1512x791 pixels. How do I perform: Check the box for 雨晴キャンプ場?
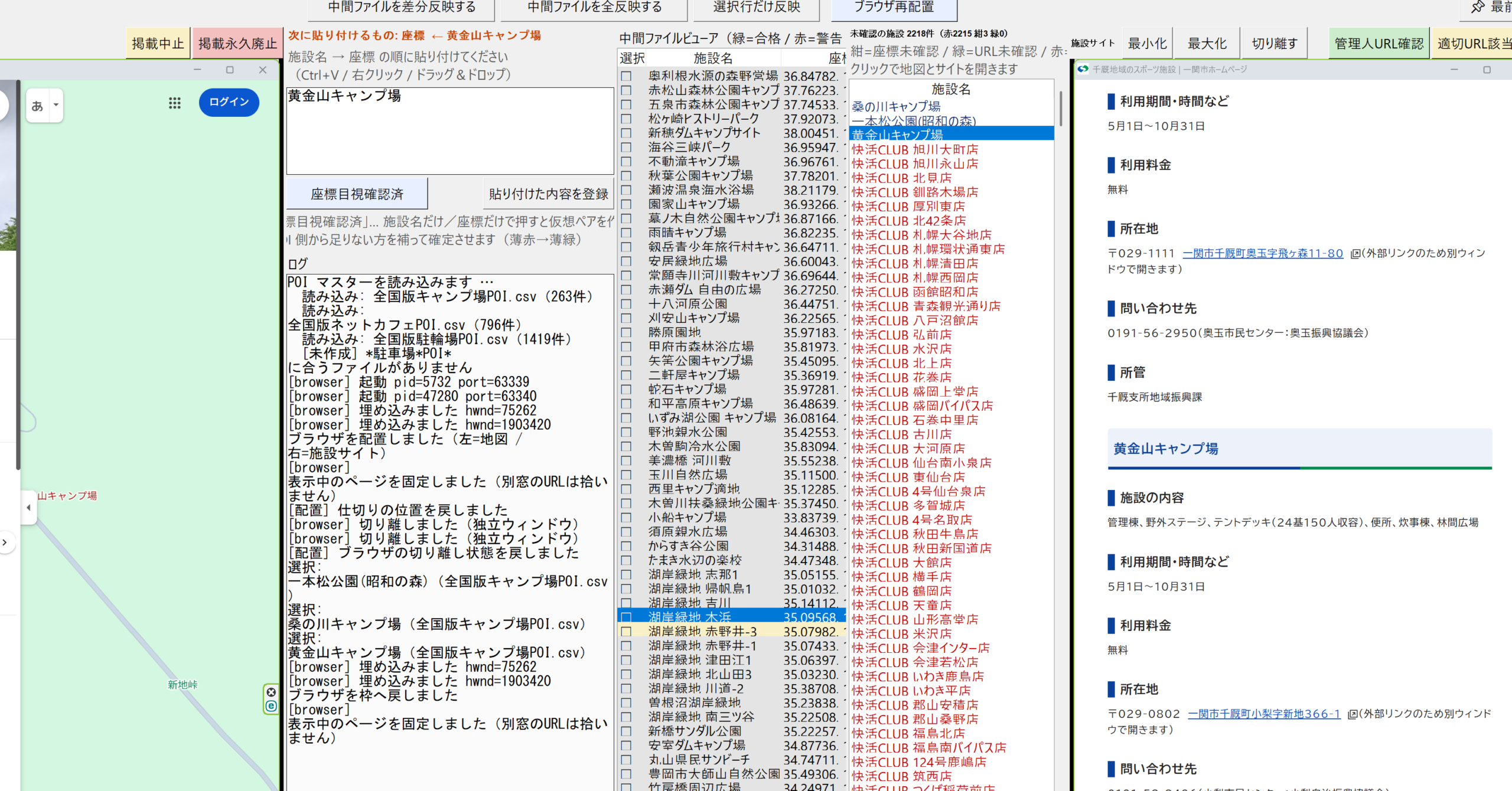626,233
